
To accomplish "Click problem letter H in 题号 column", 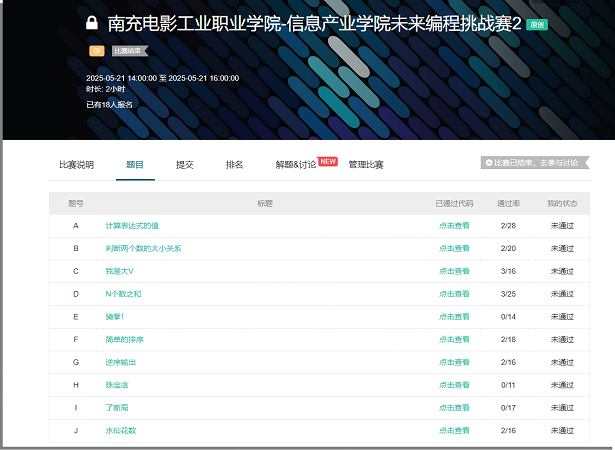I will [x=76, y=385].
